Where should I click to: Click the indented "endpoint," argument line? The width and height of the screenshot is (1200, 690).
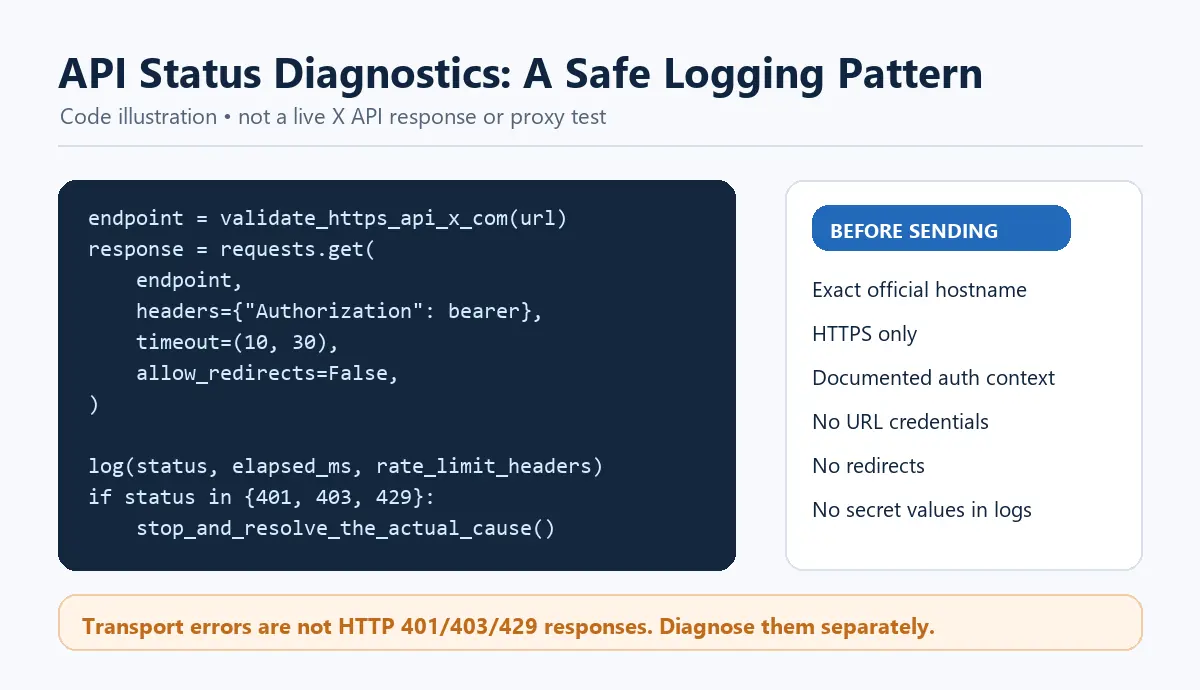tap(189, 280)
